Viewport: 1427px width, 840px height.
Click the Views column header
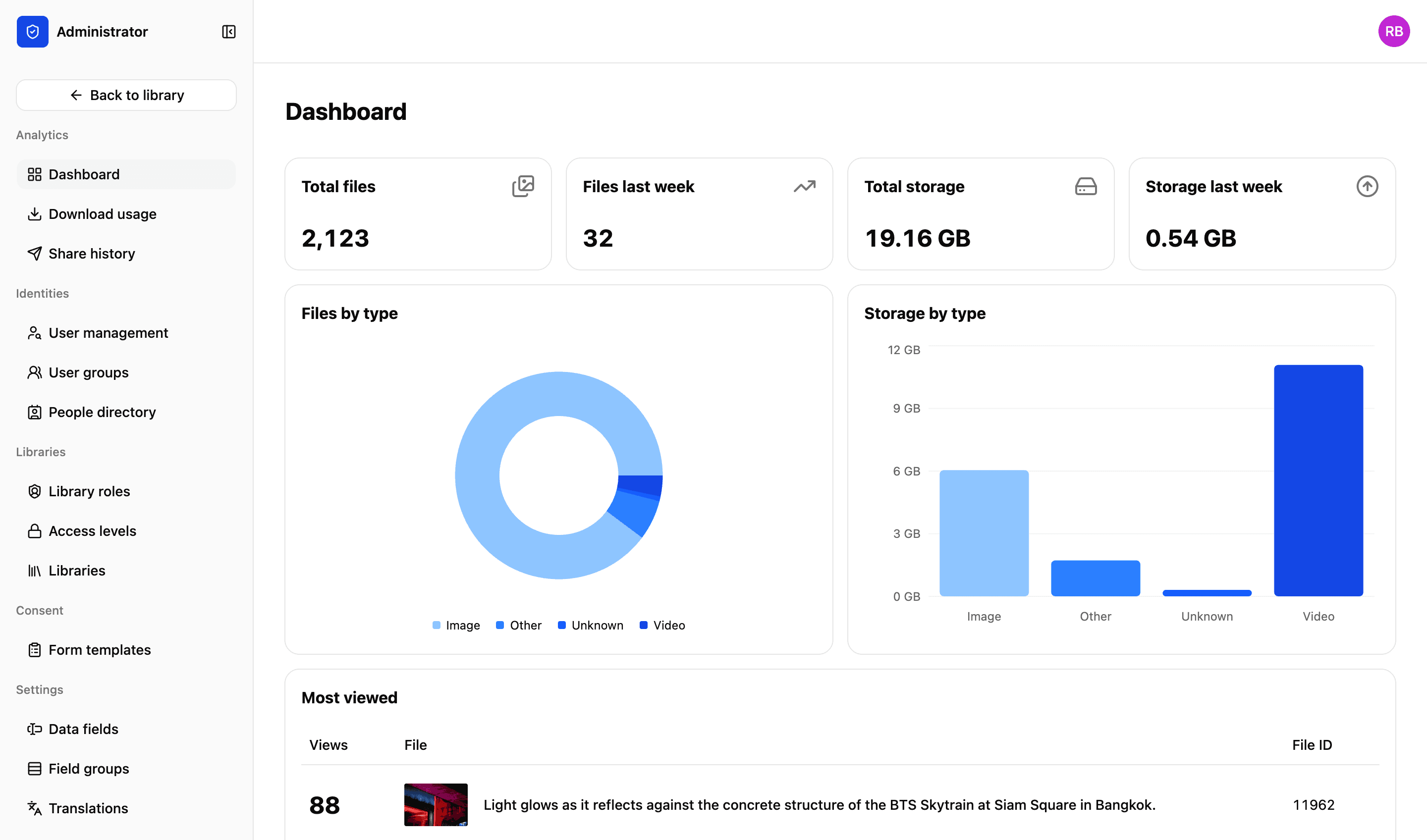tap(329, 745)
